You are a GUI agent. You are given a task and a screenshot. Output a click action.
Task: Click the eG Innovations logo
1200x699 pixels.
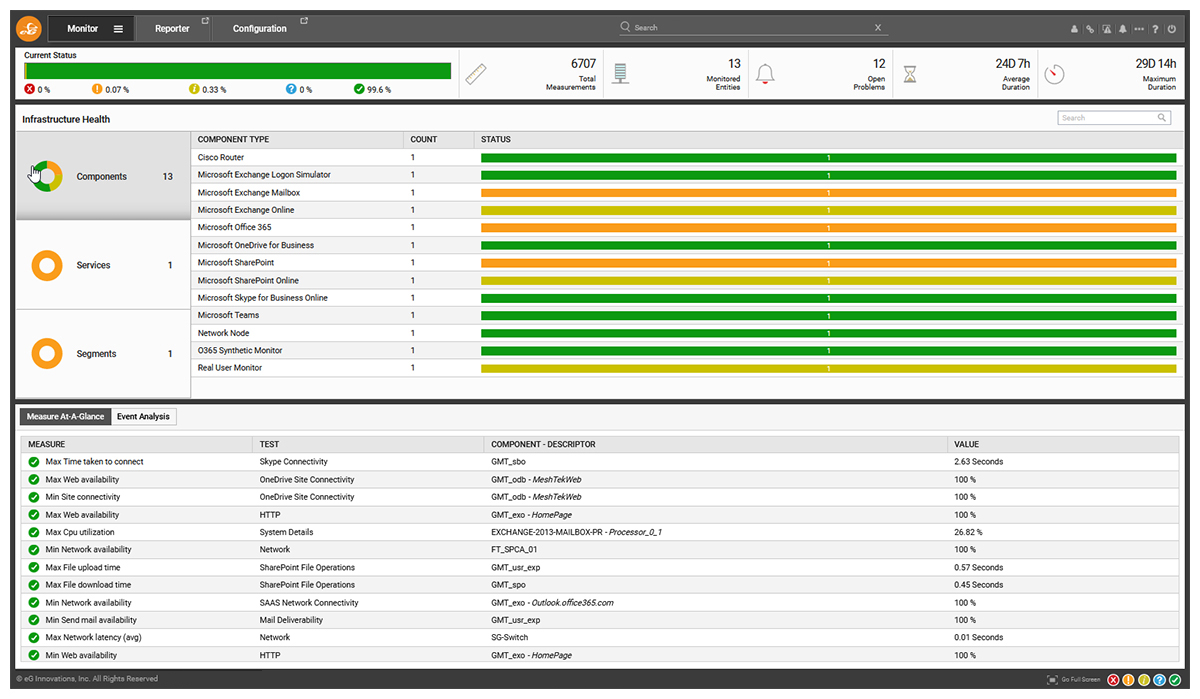pos(29,28)
